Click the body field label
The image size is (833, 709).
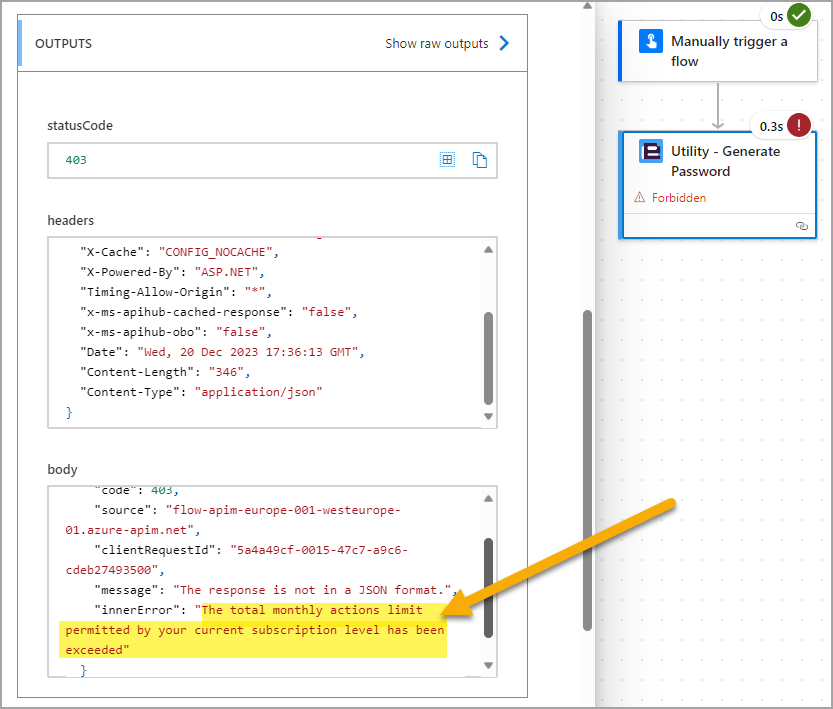[x=62, y=469]
